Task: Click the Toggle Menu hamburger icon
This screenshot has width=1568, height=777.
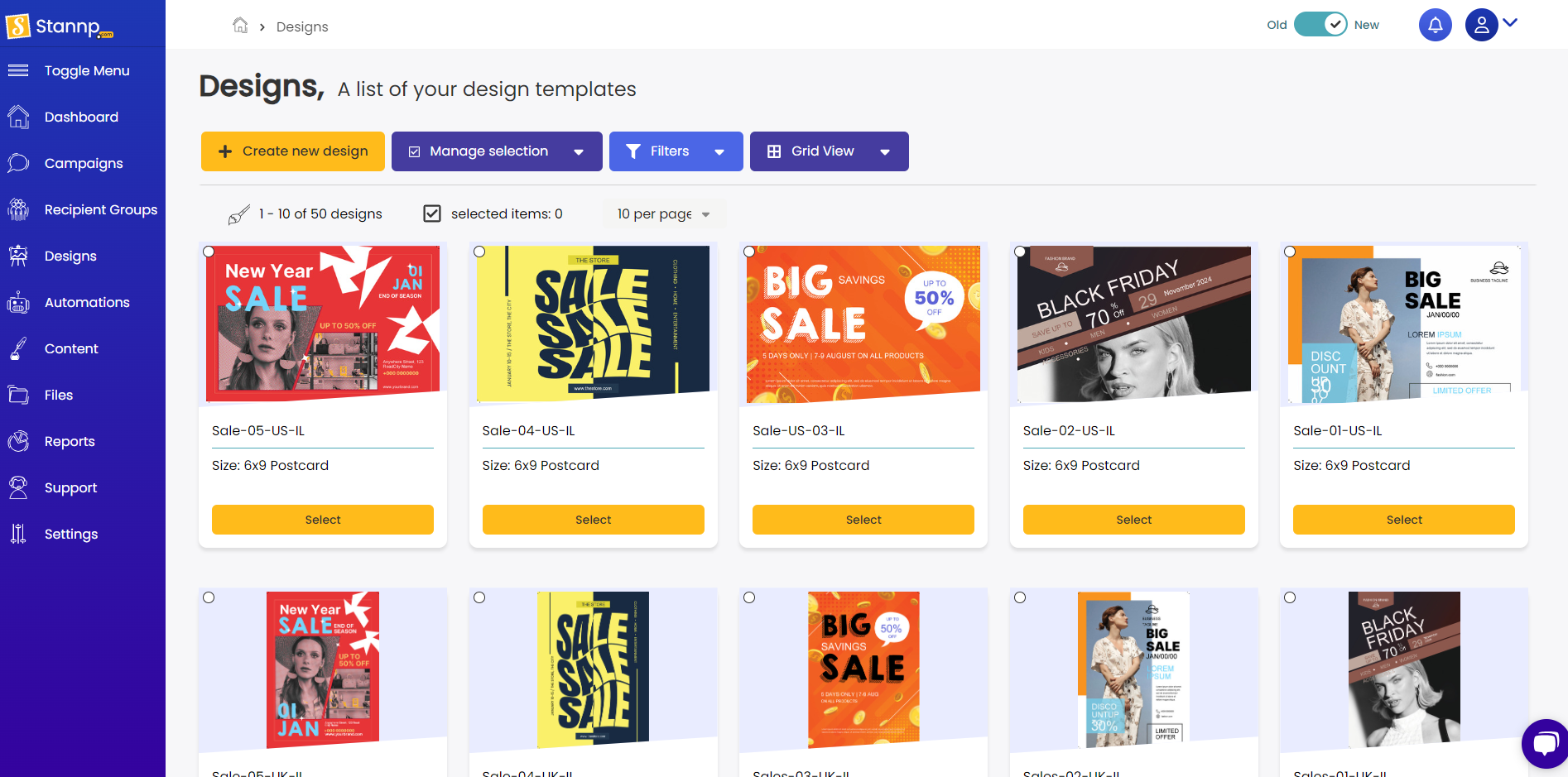Action: coord(18,70)
